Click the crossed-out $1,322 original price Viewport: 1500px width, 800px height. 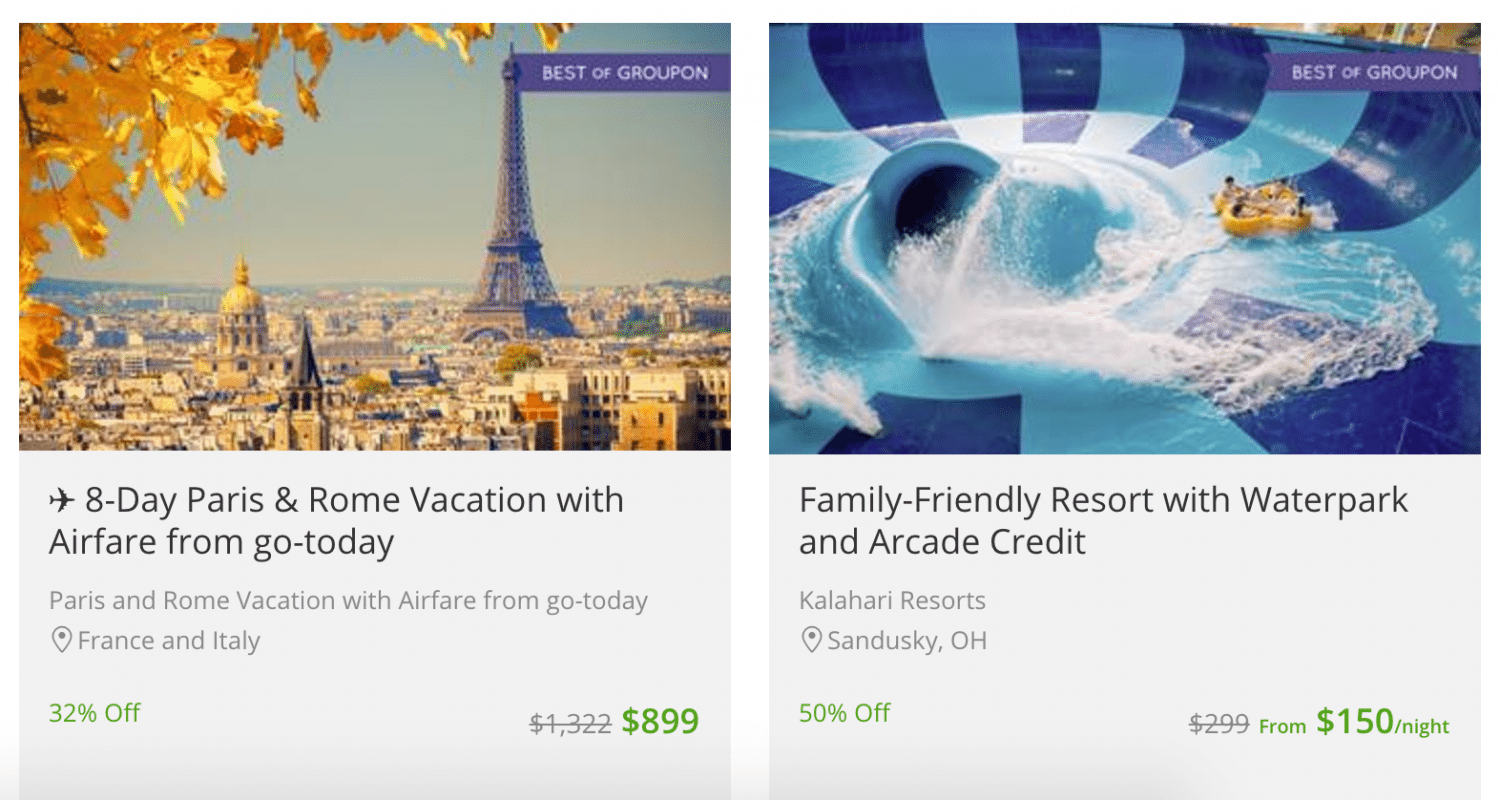click(x=570, y=723)
